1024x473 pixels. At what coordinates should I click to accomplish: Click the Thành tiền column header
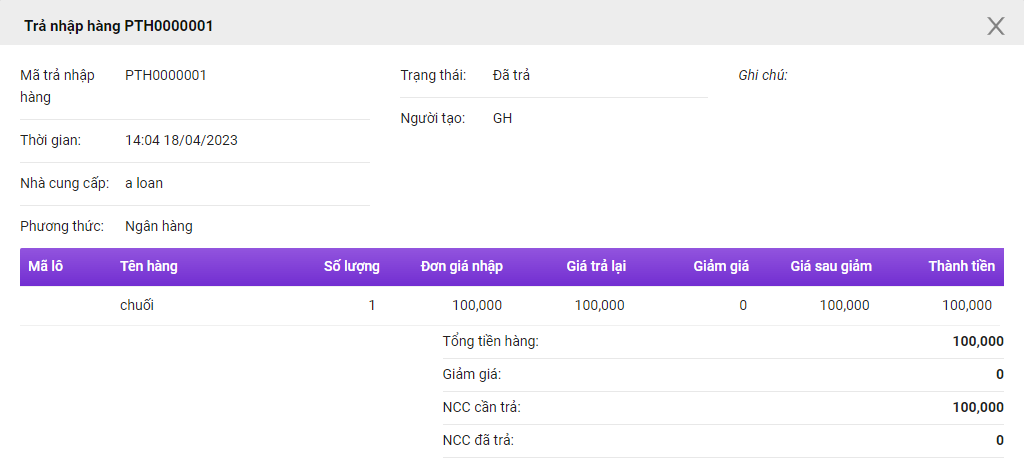coord(961,266)
